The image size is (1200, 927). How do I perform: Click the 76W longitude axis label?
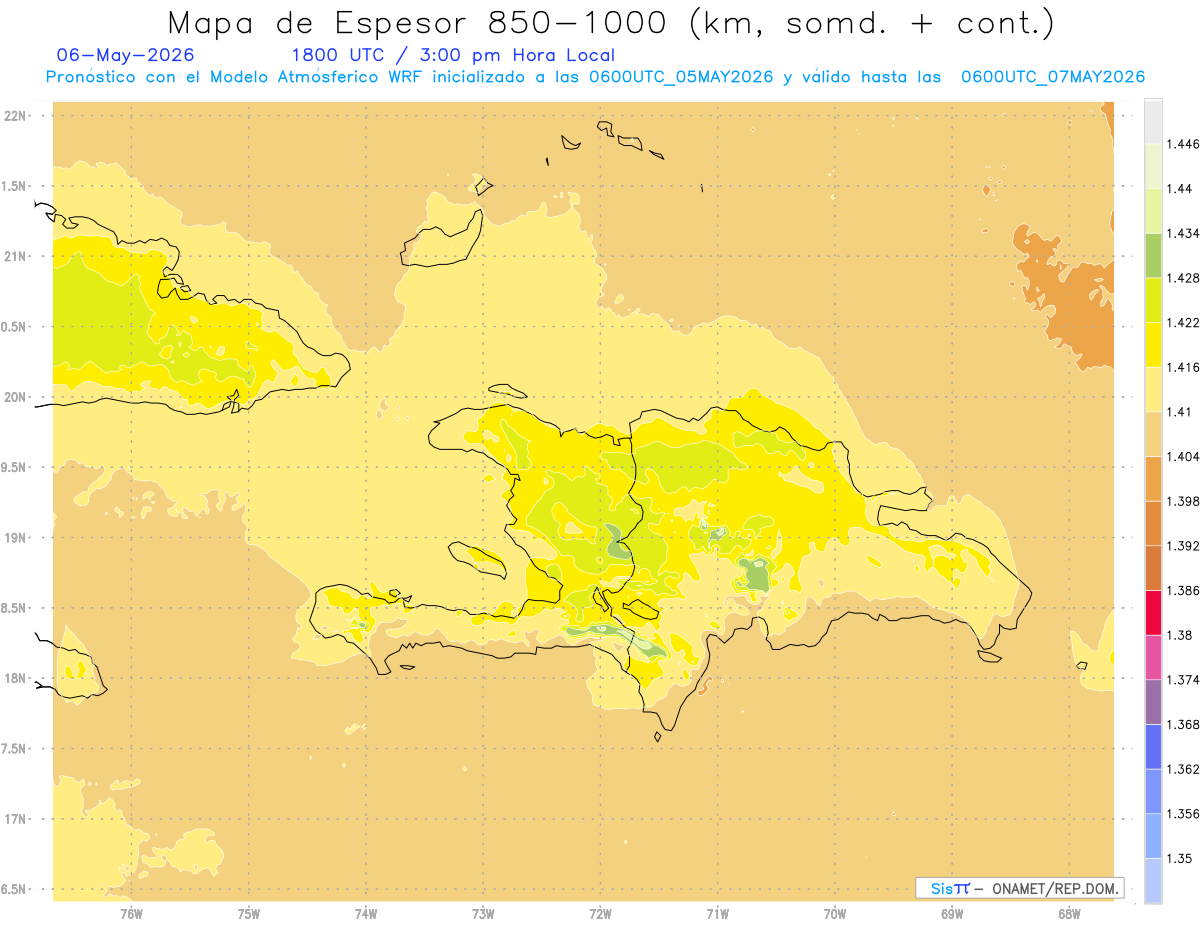click(x=131, y=913)
